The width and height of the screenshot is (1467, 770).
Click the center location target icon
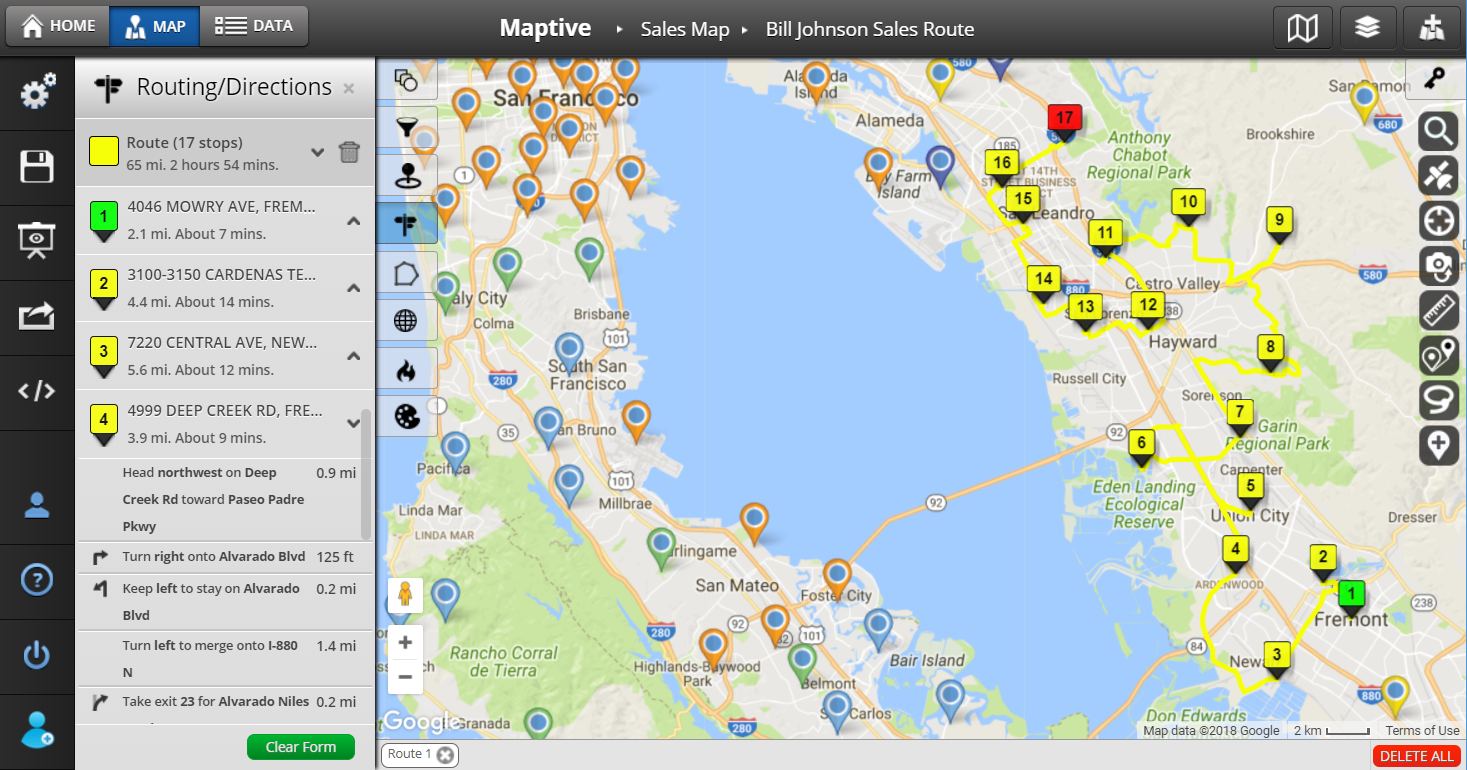coord(1439,221)
